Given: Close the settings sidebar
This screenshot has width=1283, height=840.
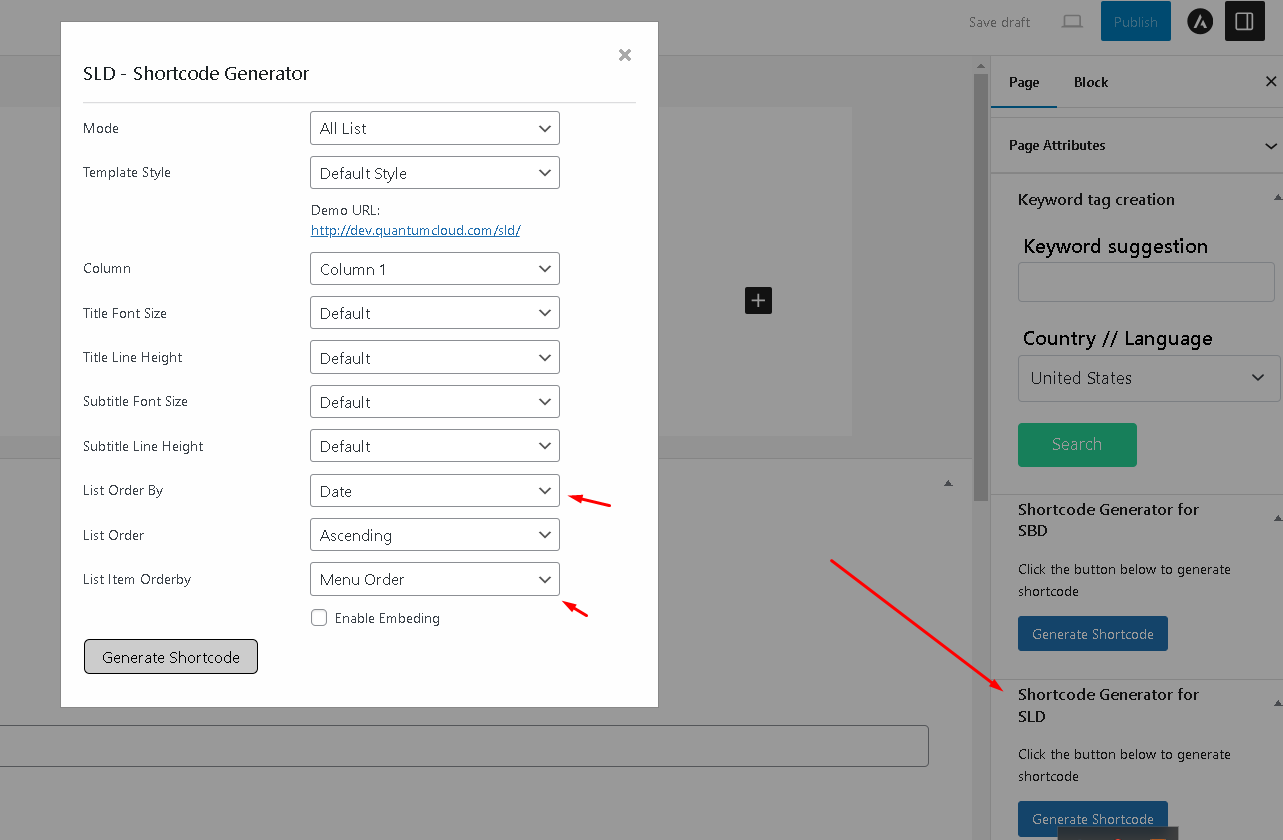Looking at the screenshot, I should tap(1271, 82).
